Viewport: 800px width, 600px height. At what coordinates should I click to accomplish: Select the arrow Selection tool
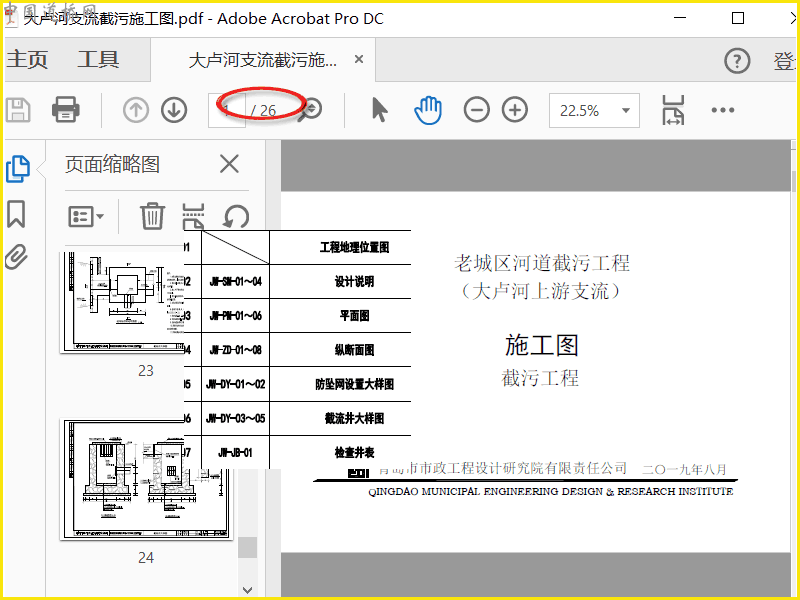pyautogui.click(x=380, y=110)
